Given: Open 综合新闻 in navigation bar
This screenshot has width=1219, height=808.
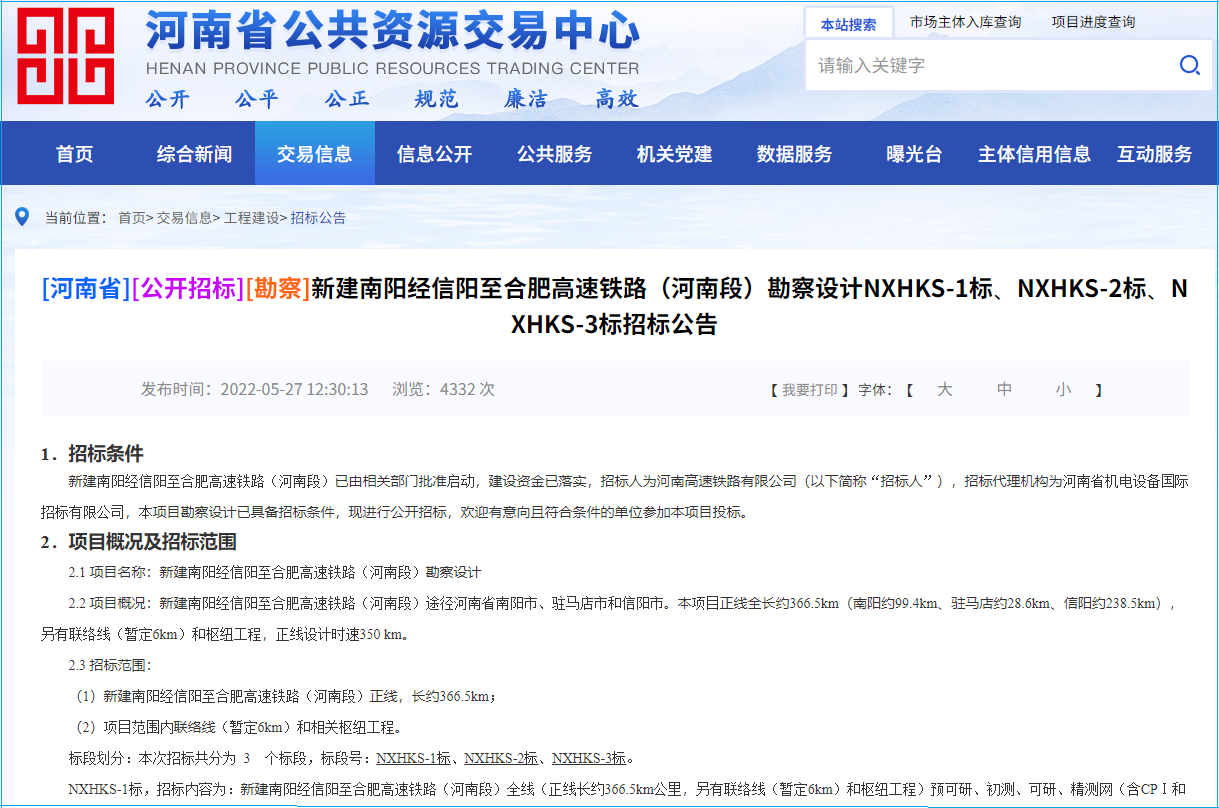Looking at the screenshot, I should tap(194, 154).
